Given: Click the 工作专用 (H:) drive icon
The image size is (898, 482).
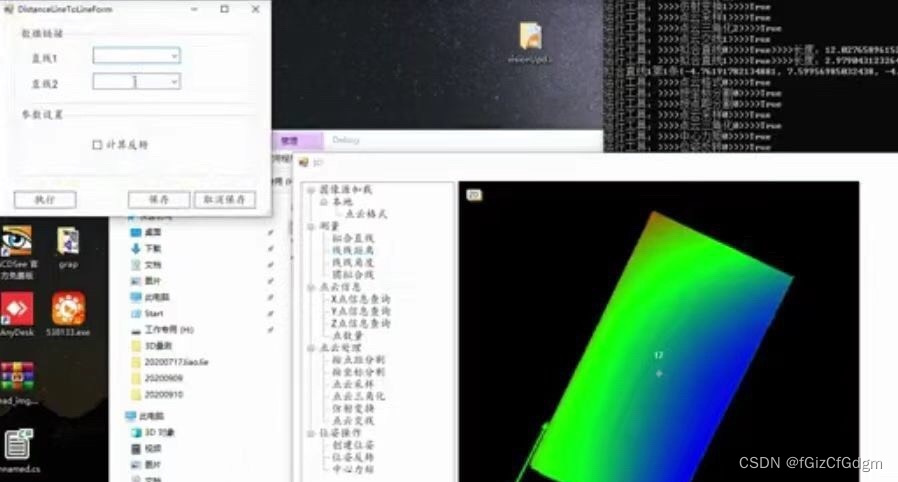Looking at the screenshot, I should pyautogui.click(x=136, y=330).
